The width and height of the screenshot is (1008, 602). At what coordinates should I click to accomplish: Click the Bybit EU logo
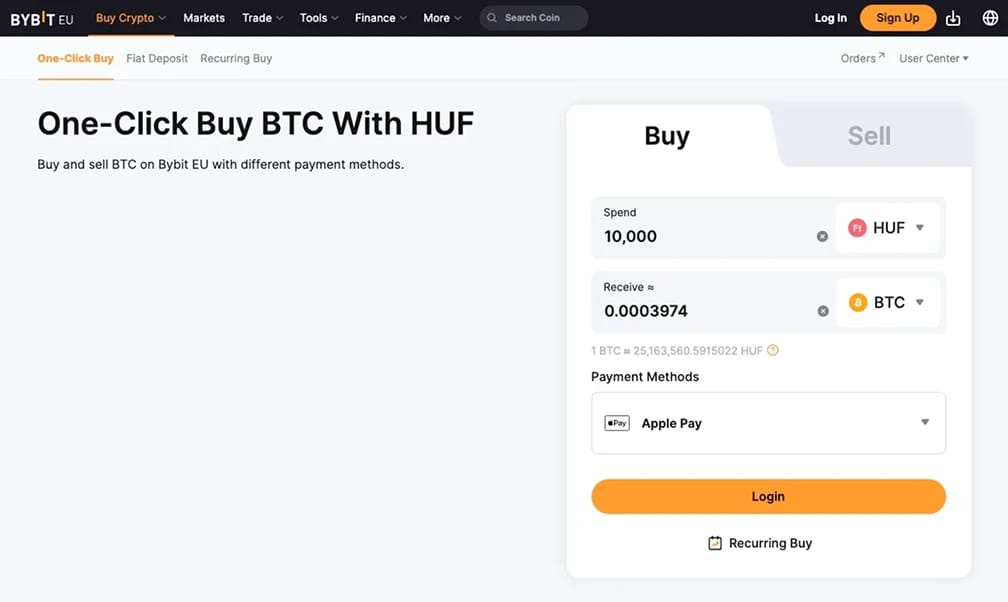tap(42, 19)
